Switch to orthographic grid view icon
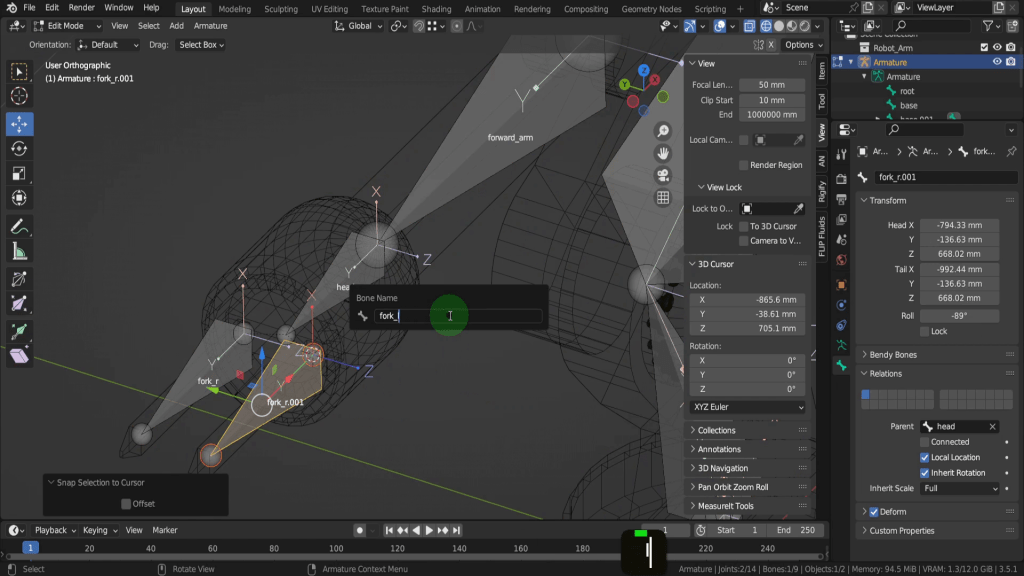 pos(662,198)
